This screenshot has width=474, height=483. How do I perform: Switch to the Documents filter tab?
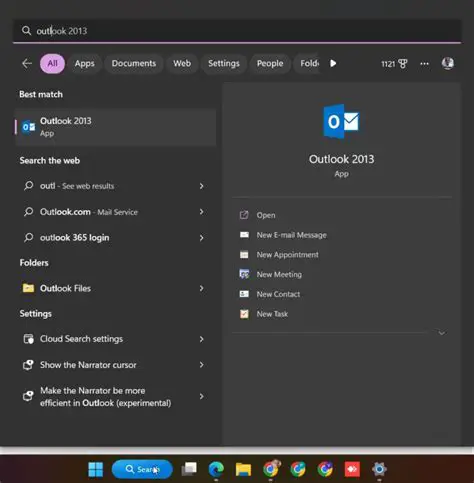coord(134,63)
